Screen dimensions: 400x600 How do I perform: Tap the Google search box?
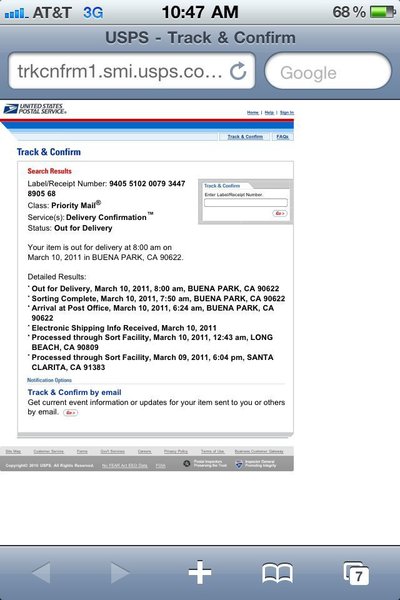pos(328,72)
